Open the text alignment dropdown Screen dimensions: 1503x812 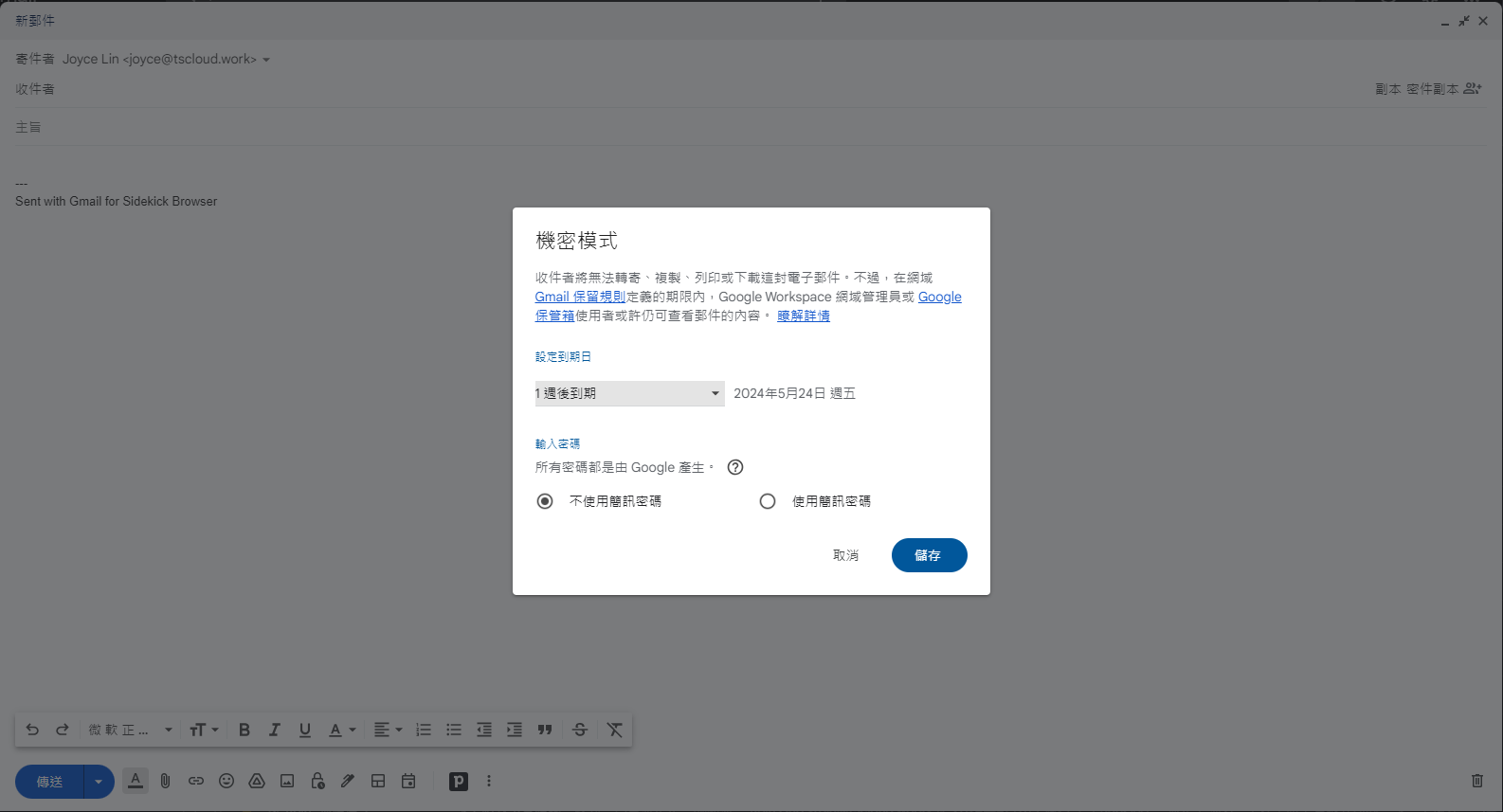[x=388, y=730]
